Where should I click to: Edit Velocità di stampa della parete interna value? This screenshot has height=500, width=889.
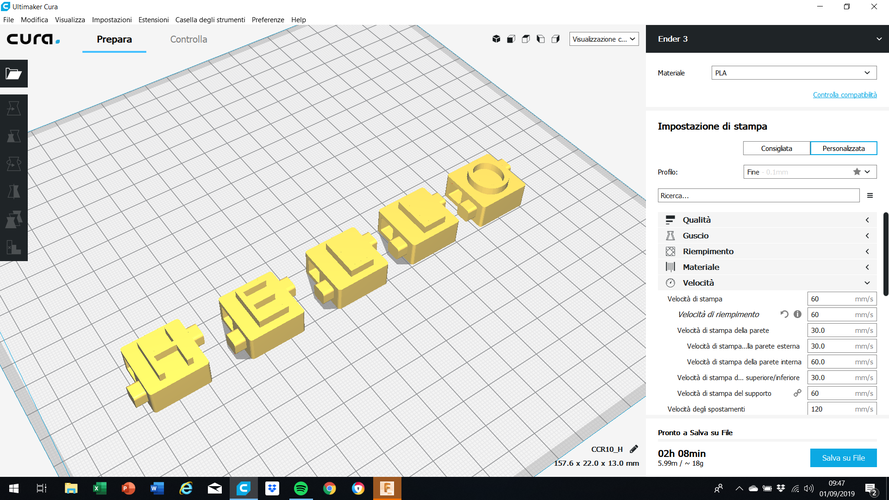[x=841, y=362]
